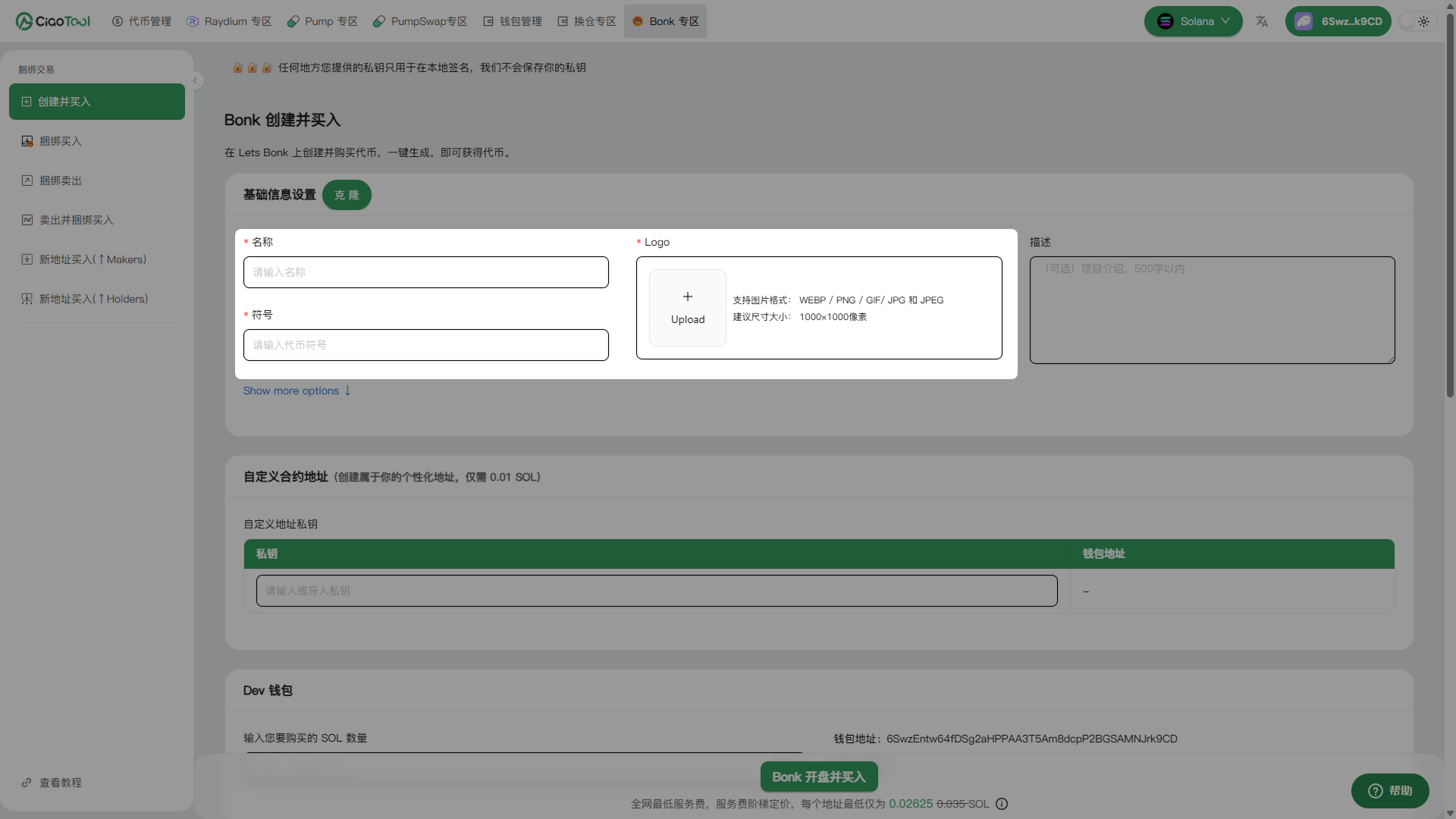This screenshot has height=819, width=1456.
Task: Select 捆绑卖出 in the sidebar
Action: point(97,180)
